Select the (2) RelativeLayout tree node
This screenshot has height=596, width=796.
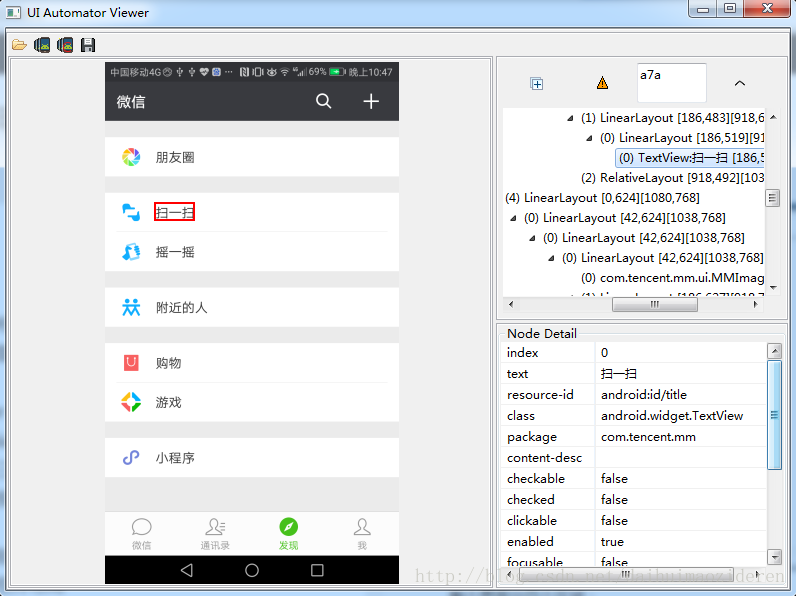coord(672,178)
